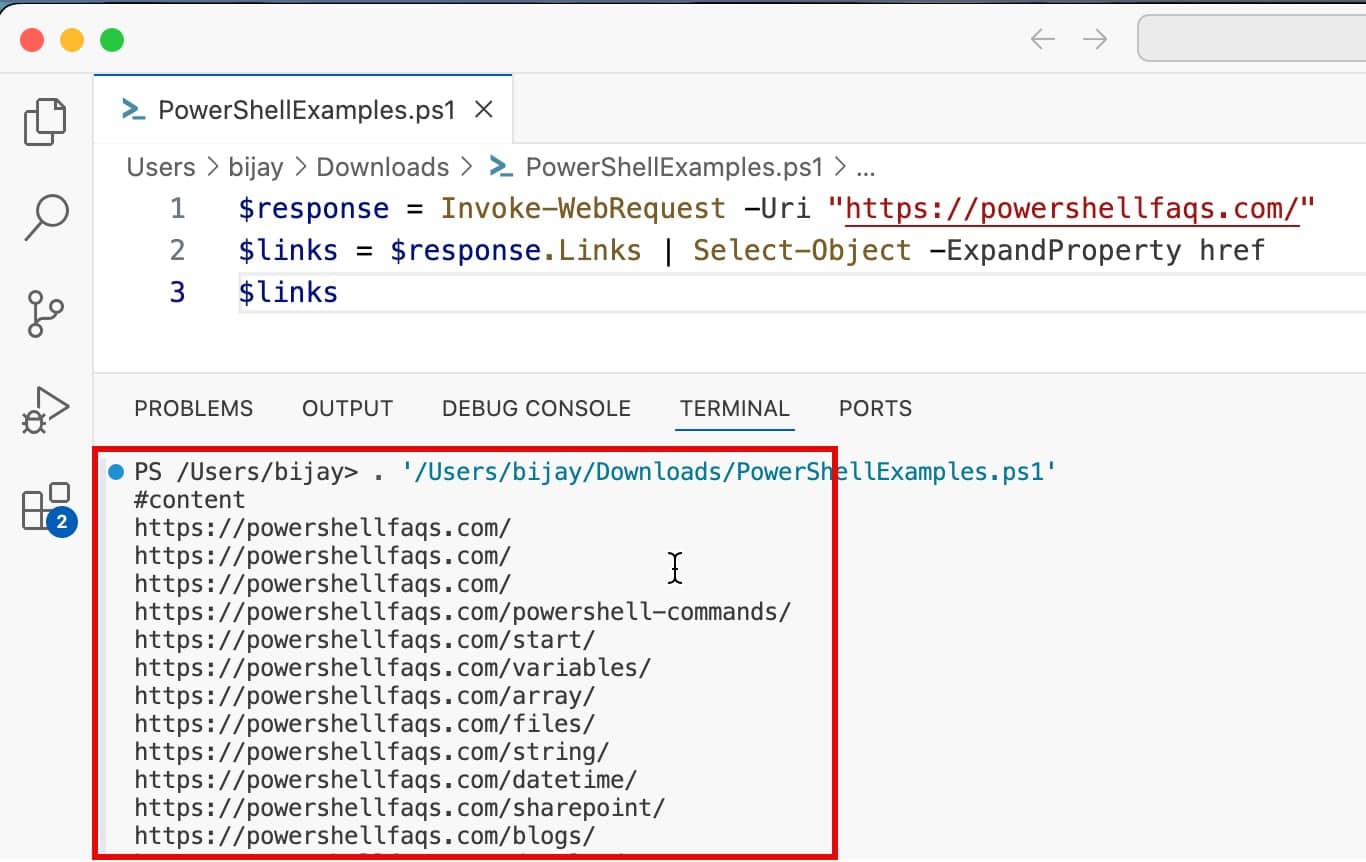Go forward with the right arrow
Image resolution: width=1366 pixels, height=862 pixels.
pos(1095,39)
